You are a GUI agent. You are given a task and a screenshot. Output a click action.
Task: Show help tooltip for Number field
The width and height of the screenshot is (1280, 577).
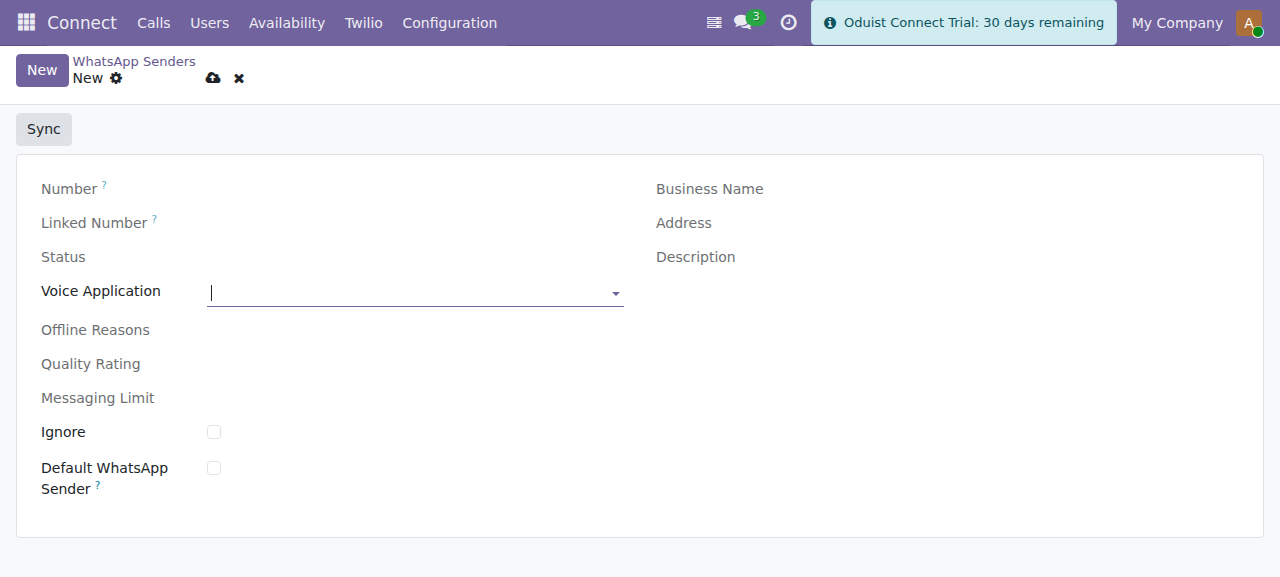coord(104,185)
